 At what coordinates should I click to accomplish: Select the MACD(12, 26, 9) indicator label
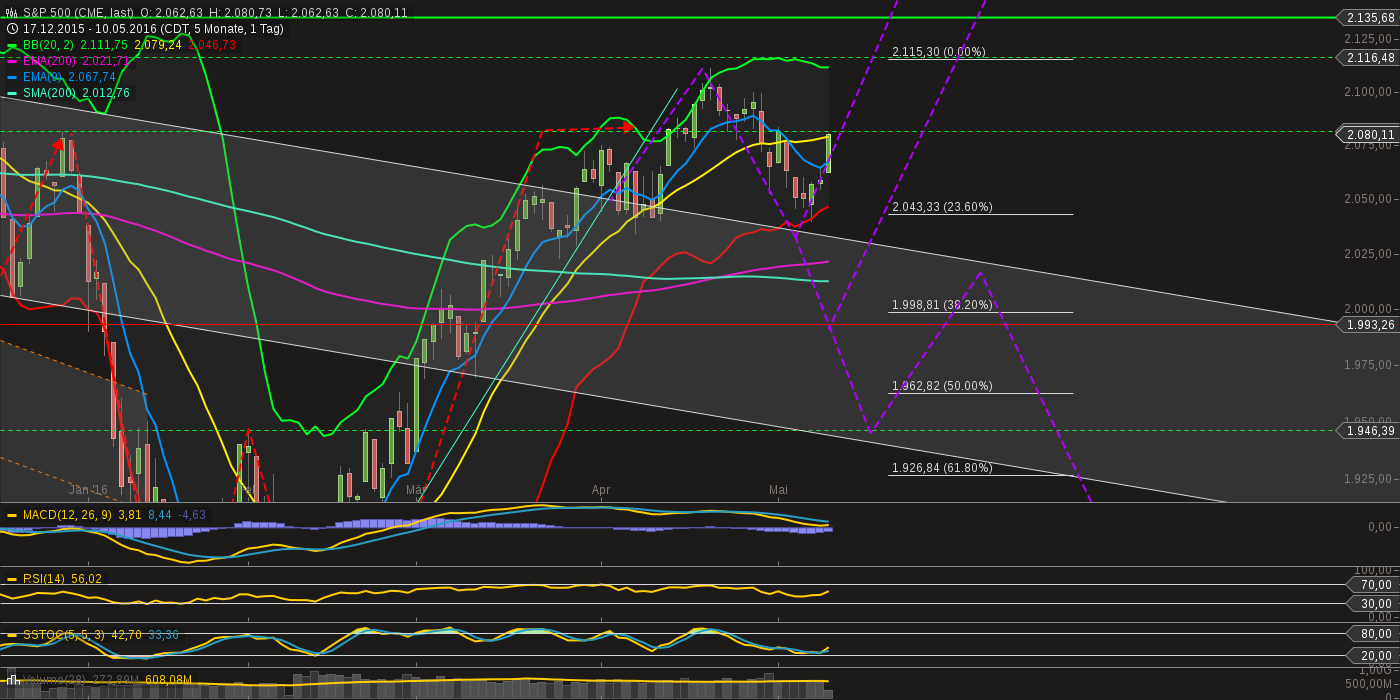[x=68, y=515]
